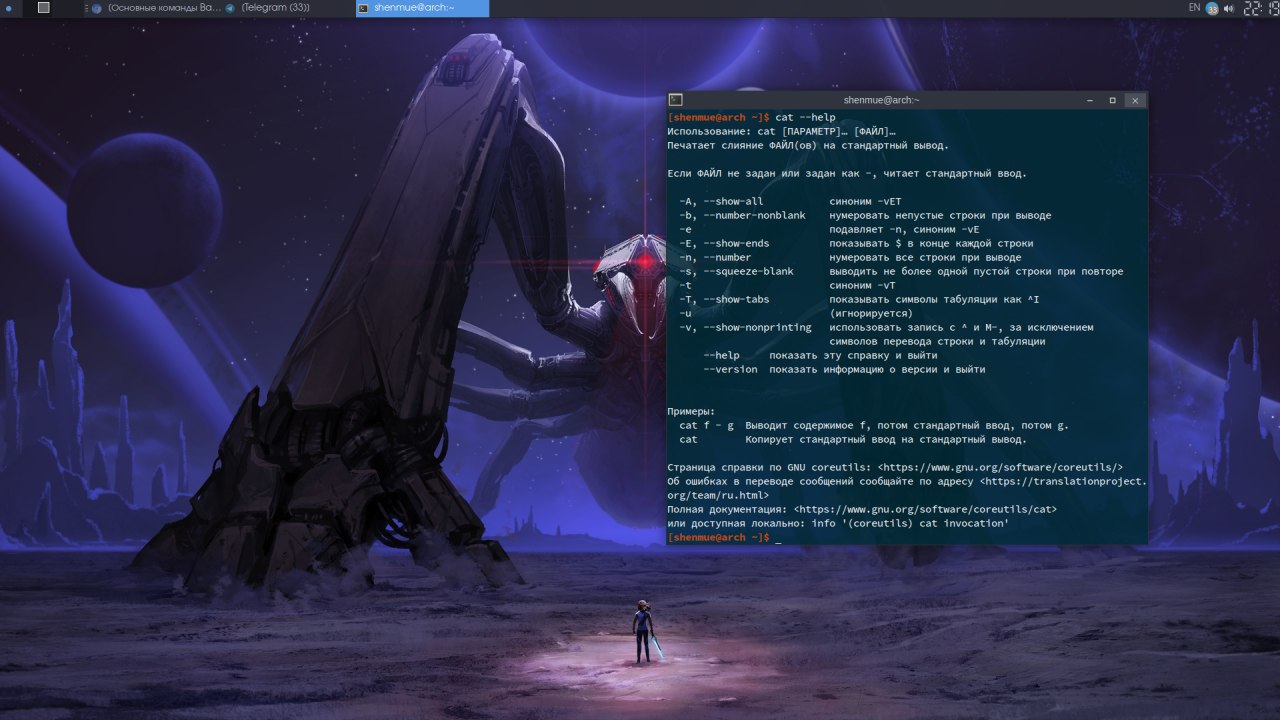
Task: Open the coreutils/cat documentation URL
Action: 925,509
